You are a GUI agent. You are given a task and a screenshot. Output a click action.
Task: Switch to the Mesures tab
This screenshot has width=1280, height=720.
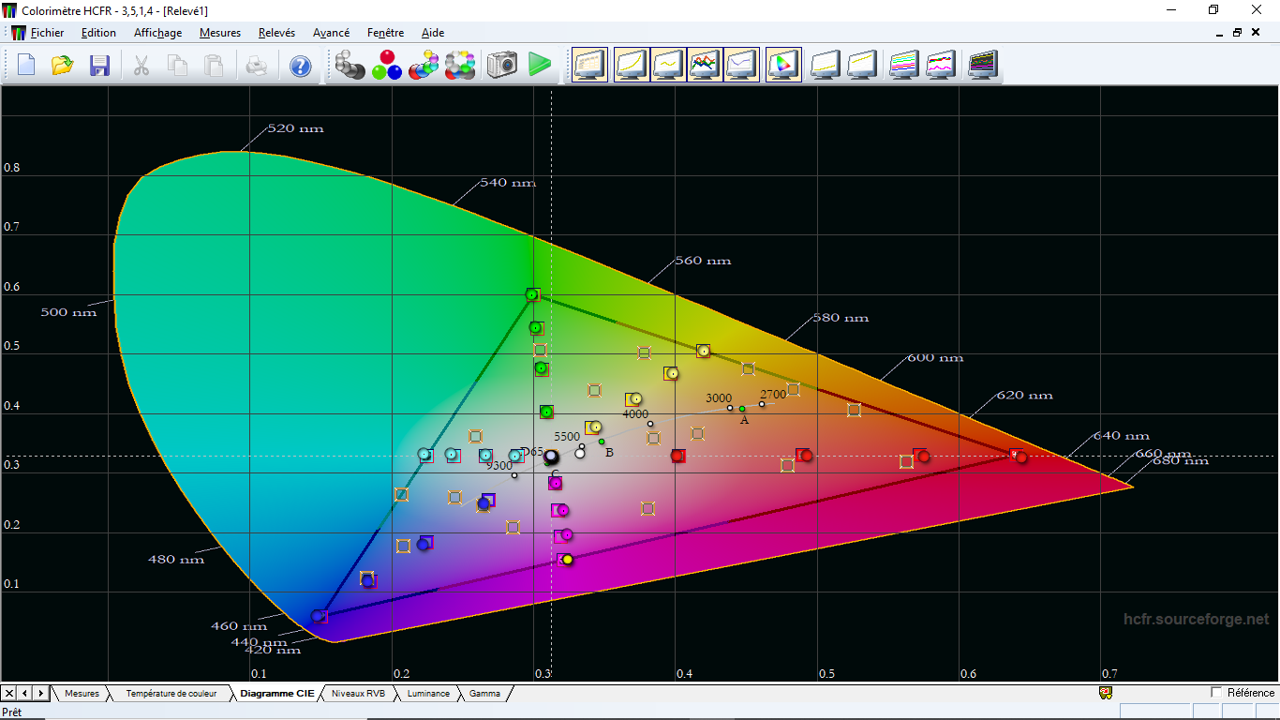click(x=82, y=693)
